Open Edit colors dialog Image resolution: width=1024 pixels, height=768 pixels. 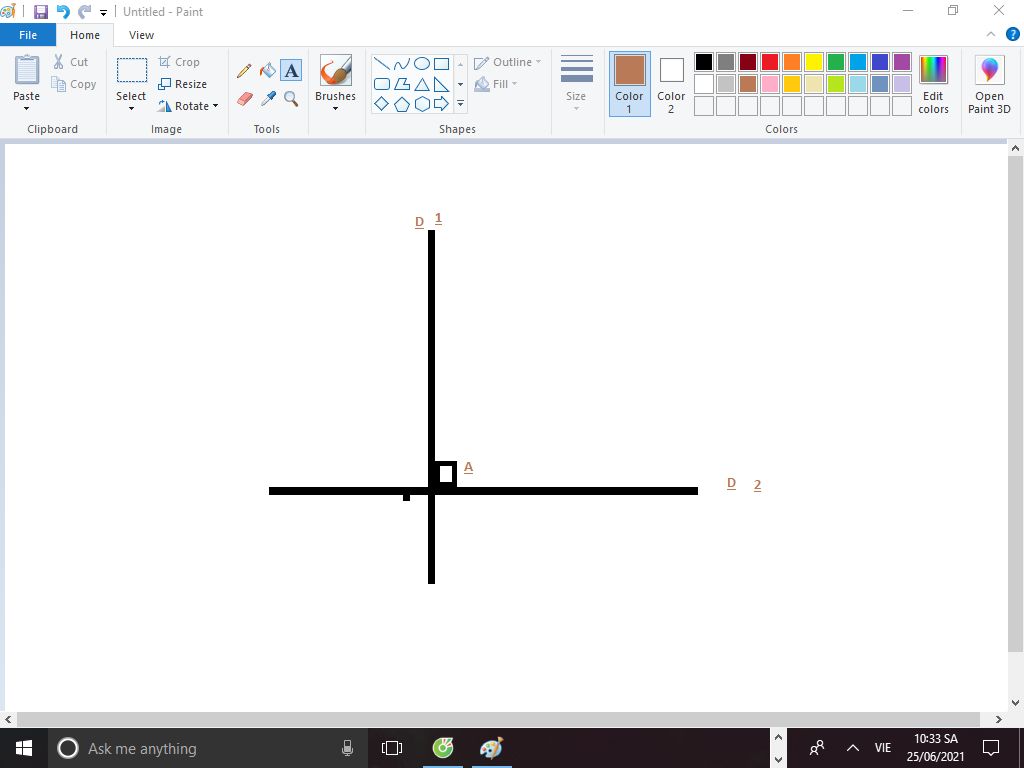click(933, 85)
